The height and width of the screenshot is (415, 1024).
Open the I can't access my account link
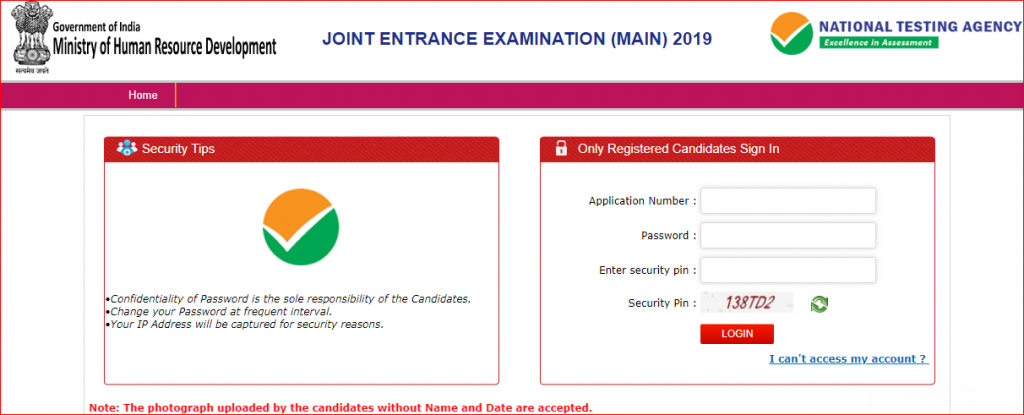tap(848, 359)
